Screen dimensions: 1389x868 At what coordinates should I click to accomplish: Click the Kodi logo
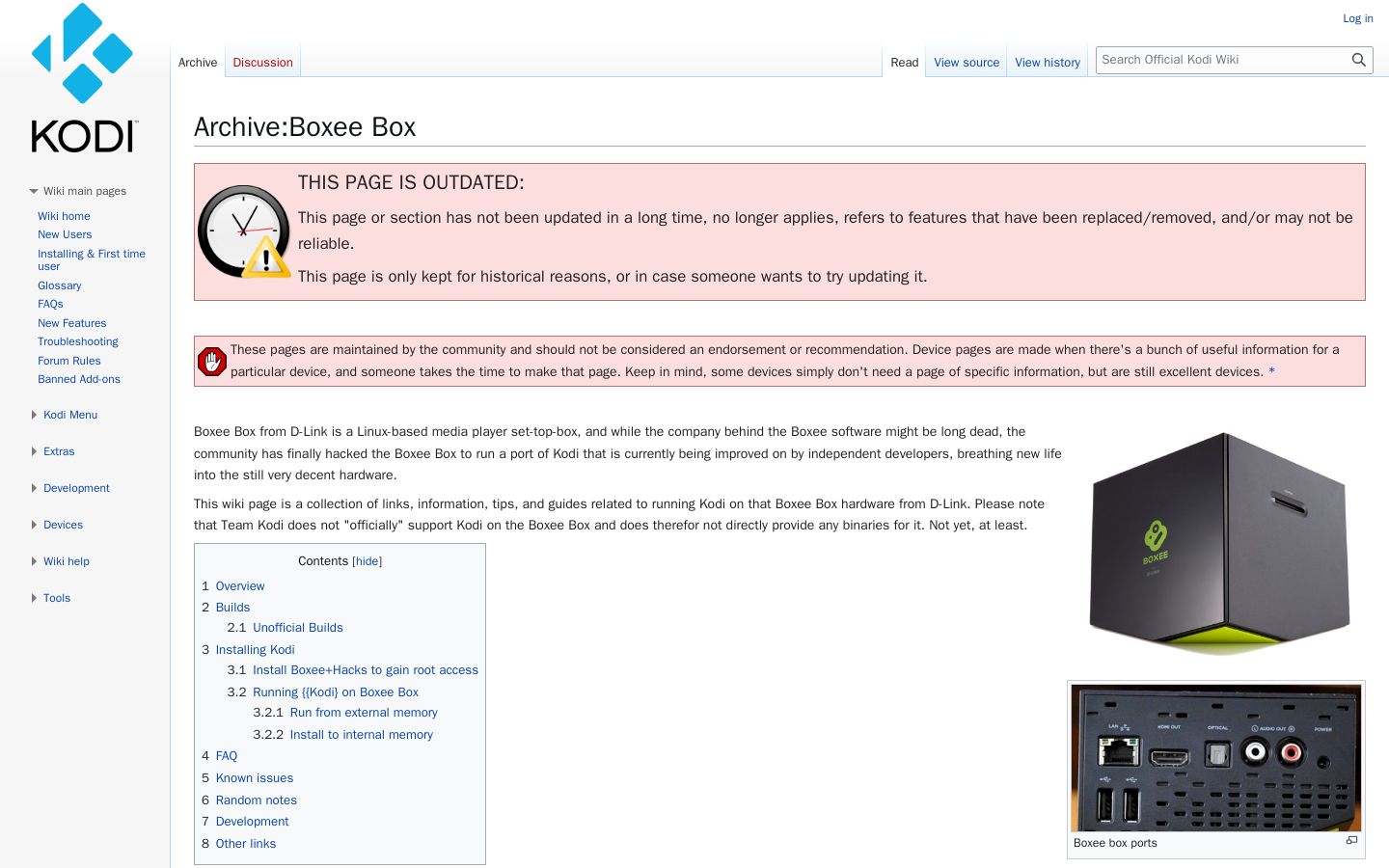pos(84,78)
